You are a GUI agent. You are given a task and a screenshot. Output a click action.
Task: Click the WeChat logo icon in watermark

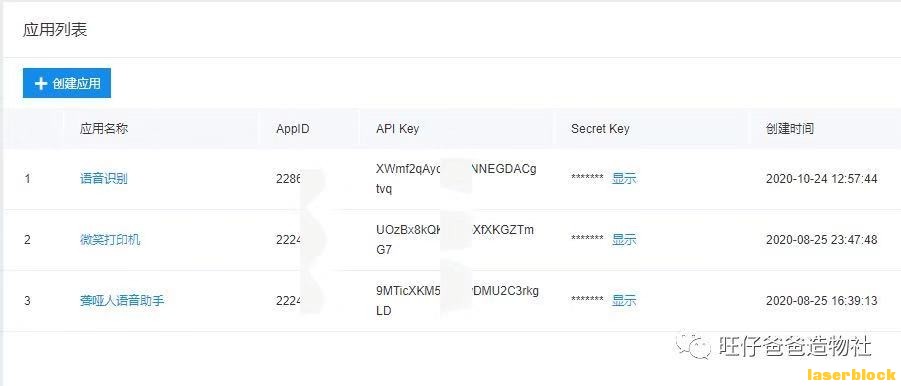tap(694, 345)
